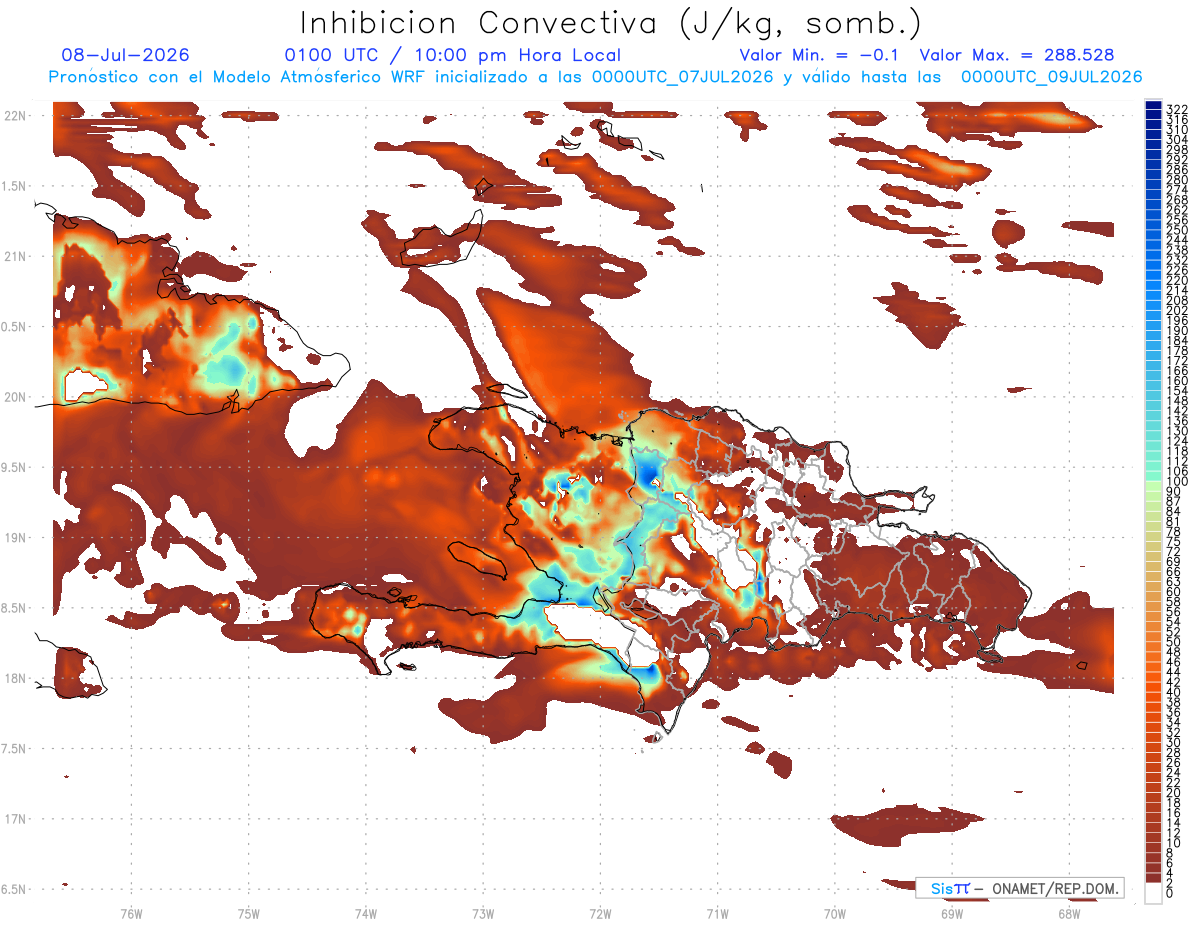Click the "74W" longitude label

(366, 914)
